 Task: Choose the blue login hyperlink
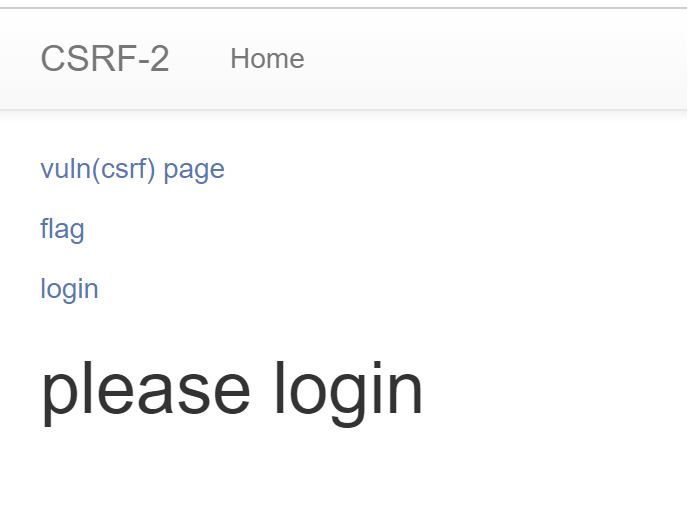[x=69, y=289]
